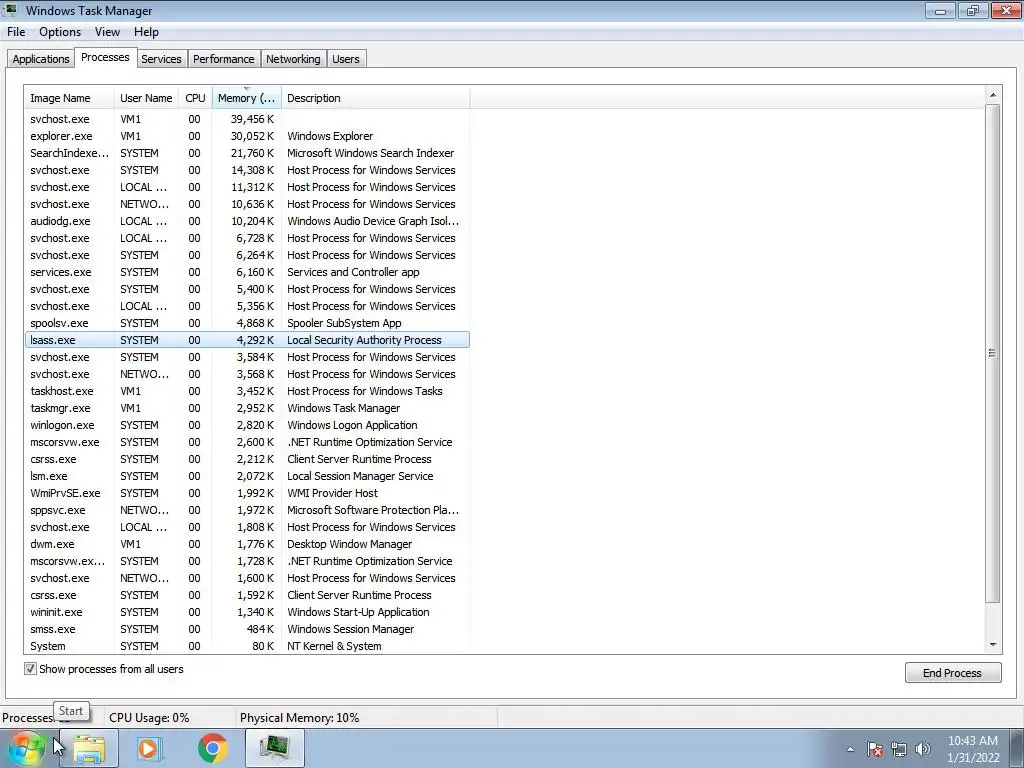Open the Help menu

point(146,32)
